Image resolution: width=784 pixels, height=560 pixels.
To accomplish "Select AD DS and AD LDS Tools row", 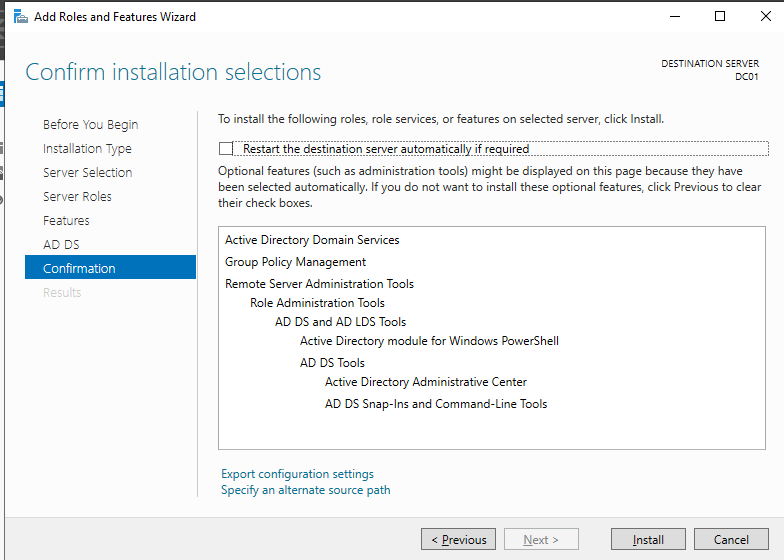I will (340, 322).
